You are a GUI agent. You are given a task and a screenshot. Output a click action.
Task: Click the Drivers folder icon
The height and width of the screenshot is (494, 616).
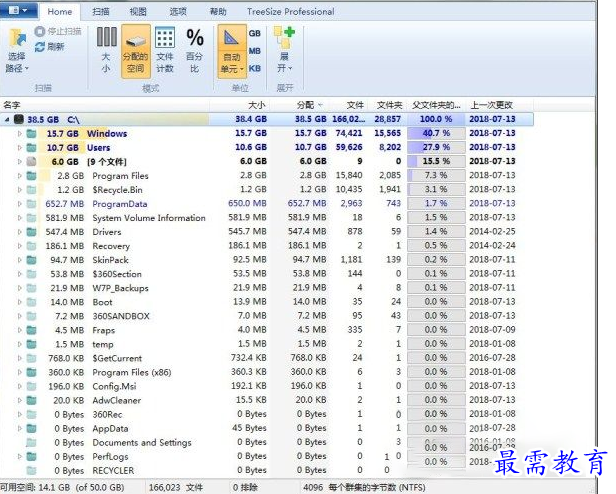pyautogui.click(x=31, y=232)
